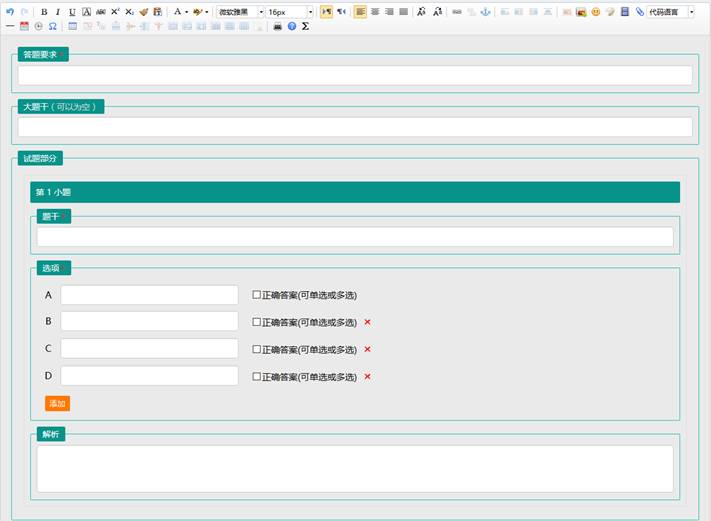Click the option C text field

149,348
